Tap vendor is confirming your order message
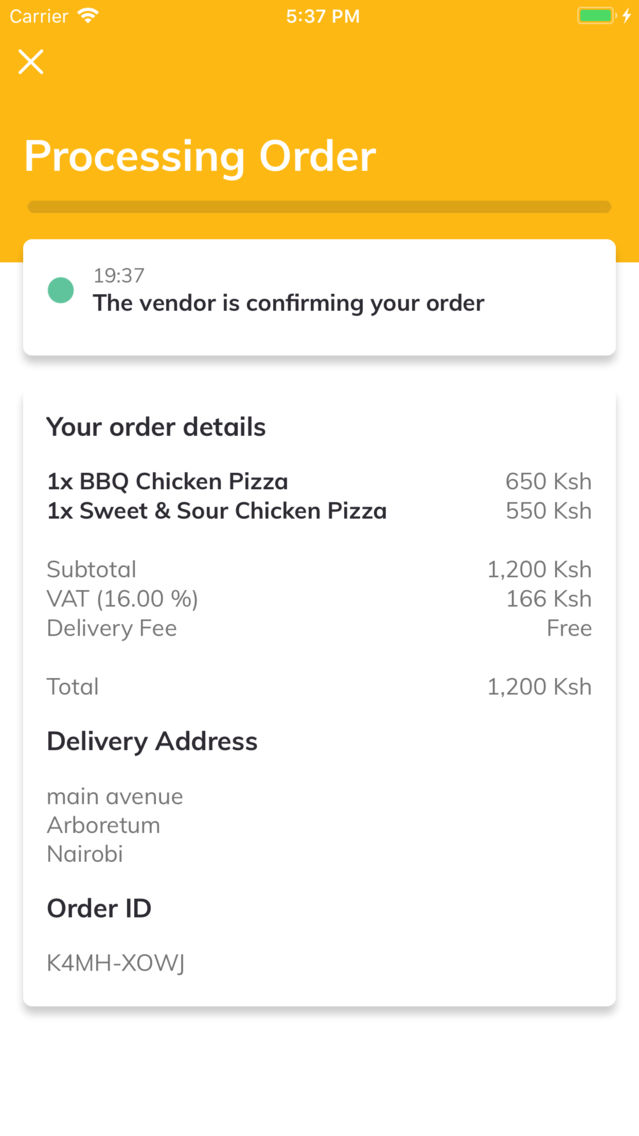The width and height of the screenshot is (639, 1136). click(x=288, y=303)
